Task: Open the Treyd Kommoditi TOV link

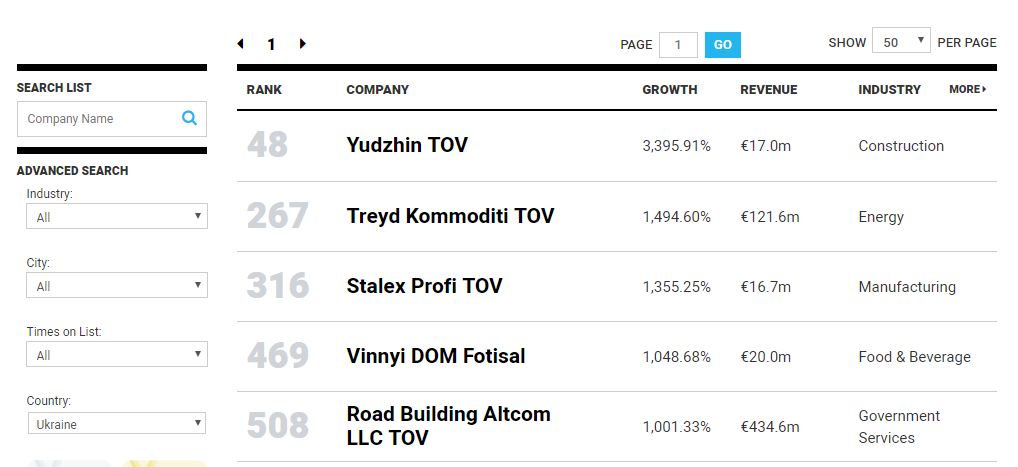Action: coord(450,216)
